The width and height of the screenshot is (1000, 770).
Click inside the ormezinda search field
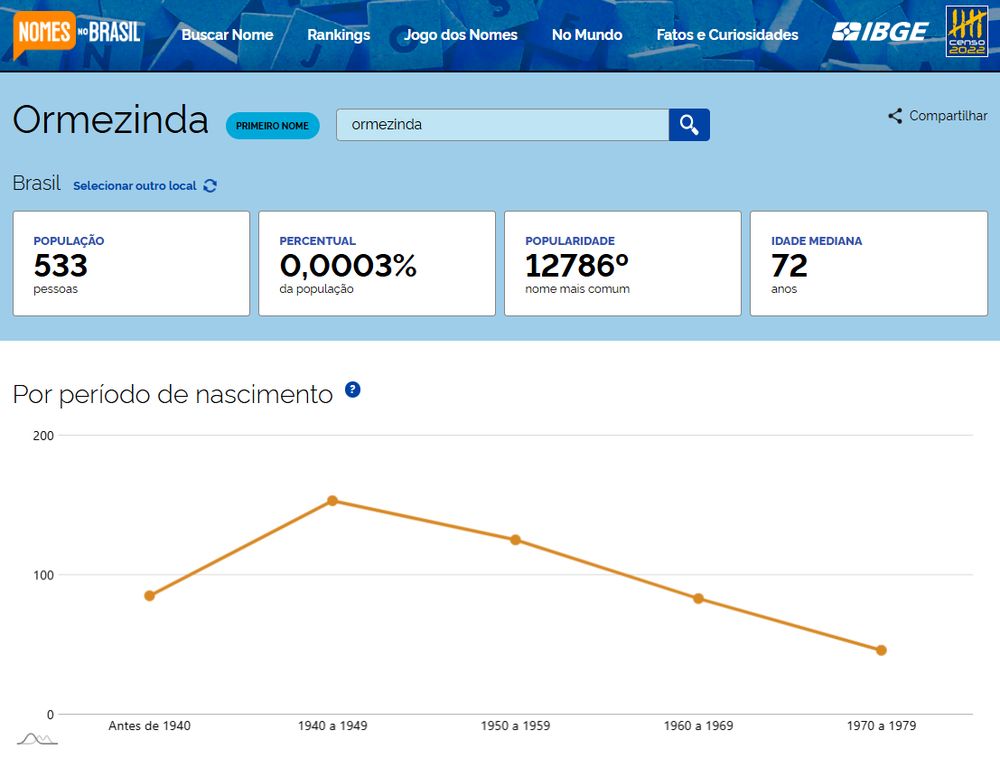pyautogui.click(x=500, y=124)
